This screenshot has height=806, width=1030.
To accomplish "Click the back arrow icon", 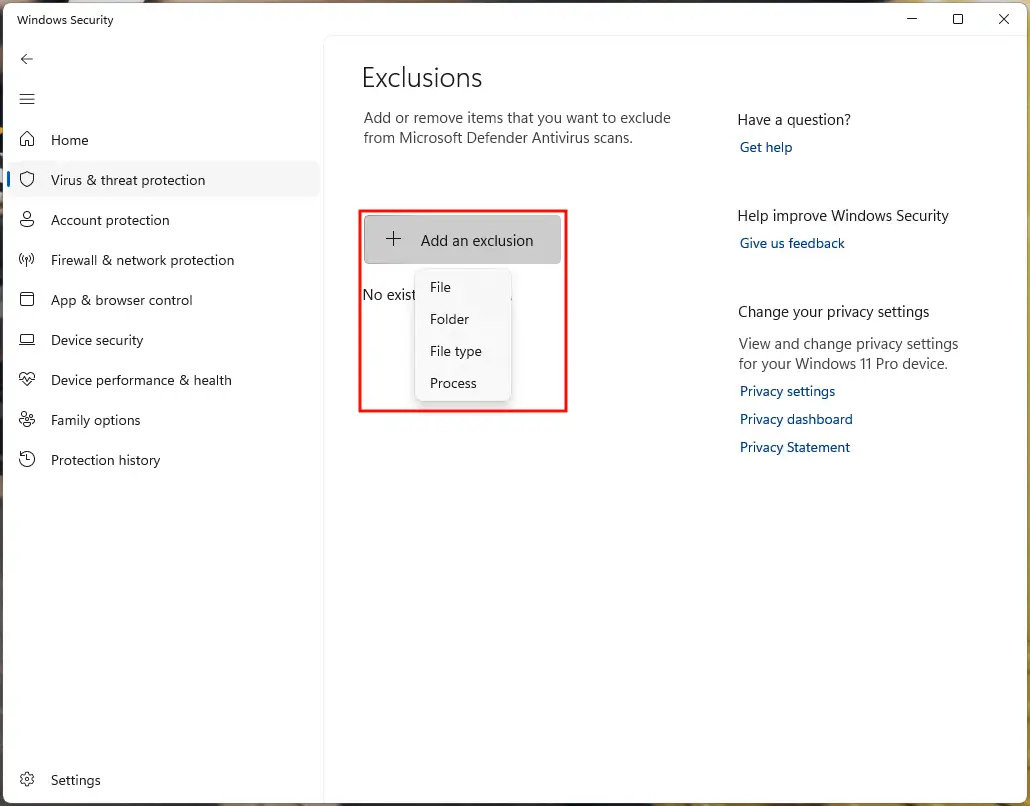I will [x=27, y=59].
